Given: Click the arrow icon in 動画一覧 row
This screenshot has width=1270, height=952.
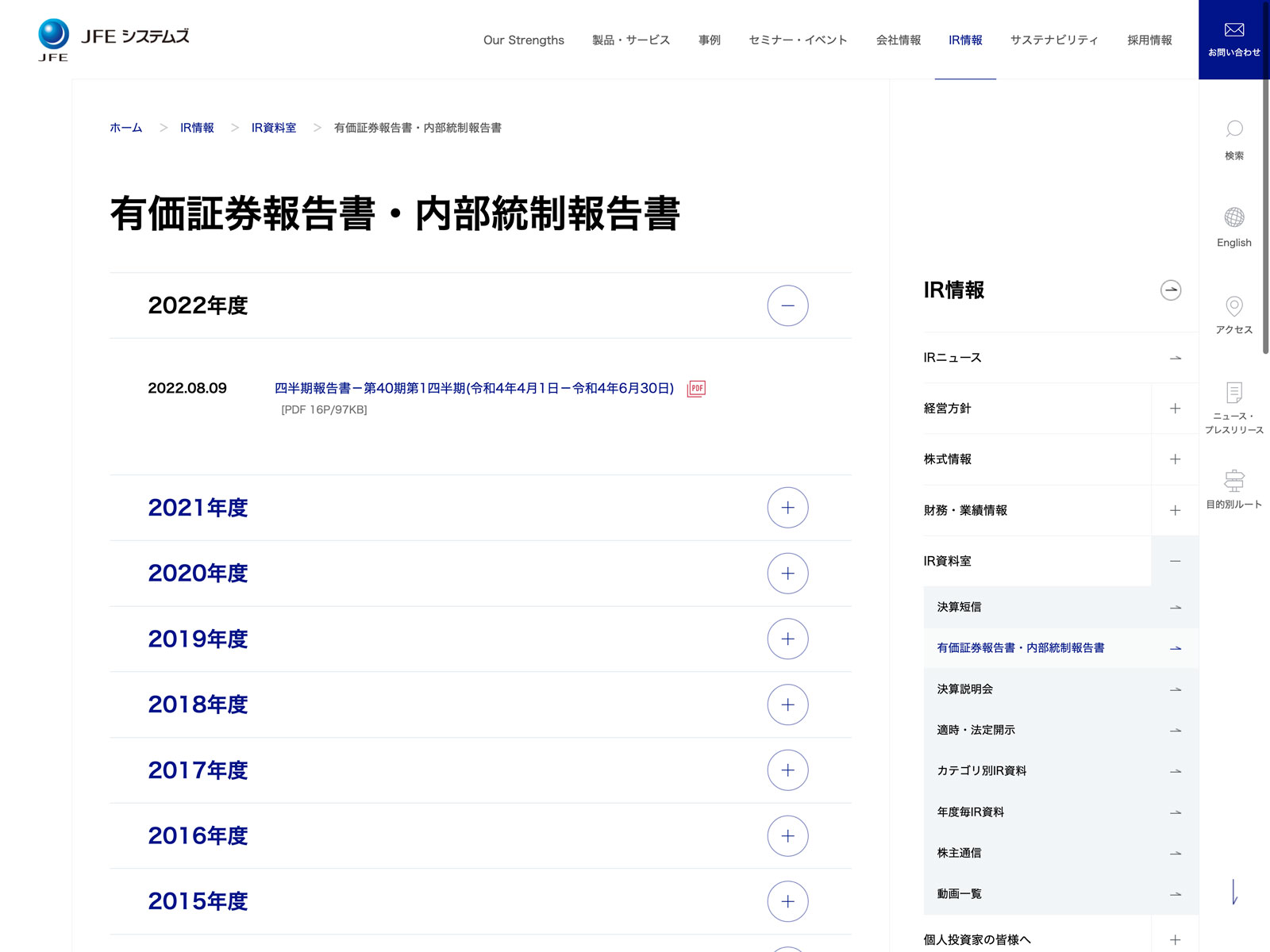Looking at the screenshot, I should (1176, 894).
